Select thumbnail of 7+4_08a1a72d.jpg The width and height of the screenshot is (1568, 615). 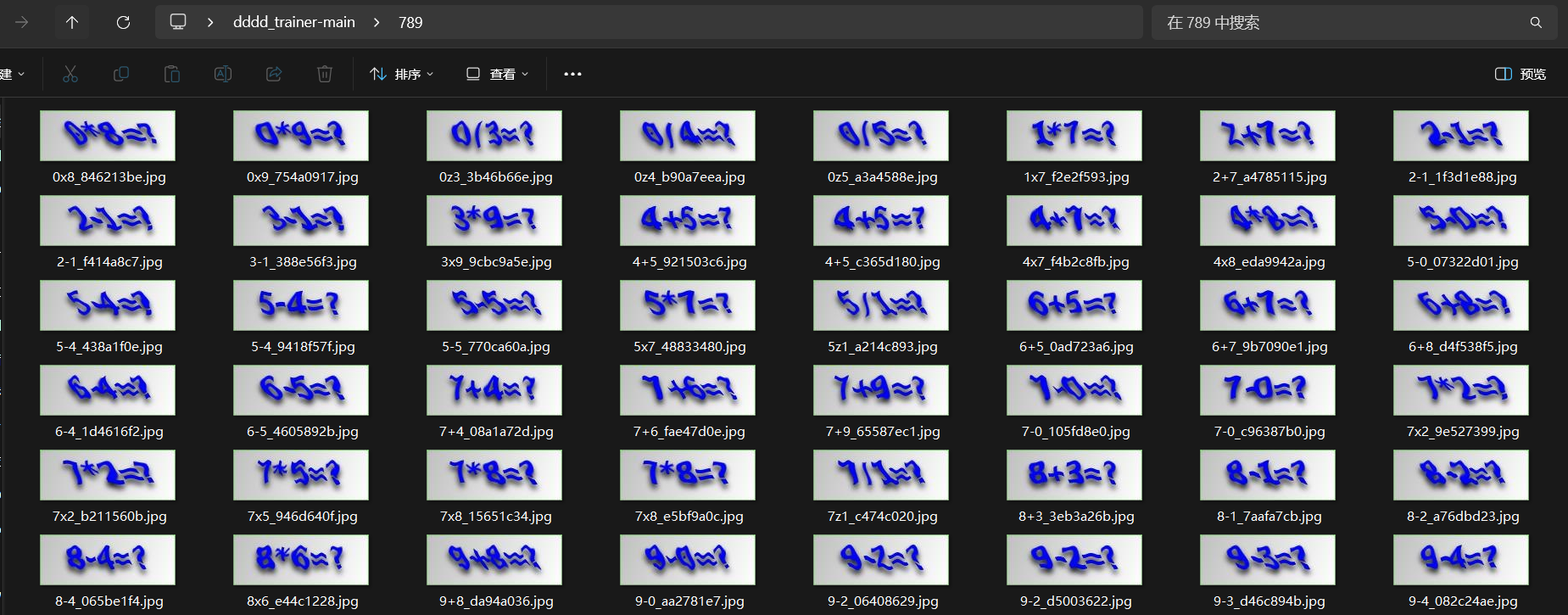coord(494,390)
